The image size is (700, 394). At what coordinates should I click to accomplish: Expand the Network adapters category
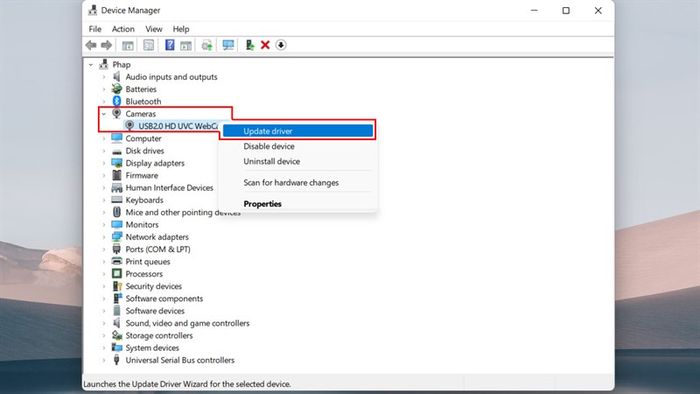104,237
